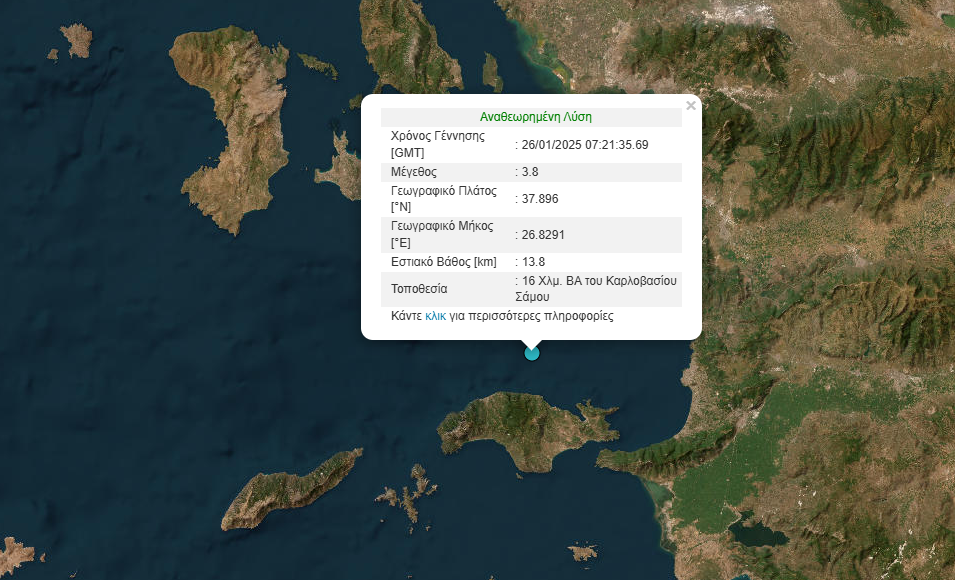
Task: Click the 'Αναθεωρημένη Λύση' popup heading
Action: click(x=536, y=117)
